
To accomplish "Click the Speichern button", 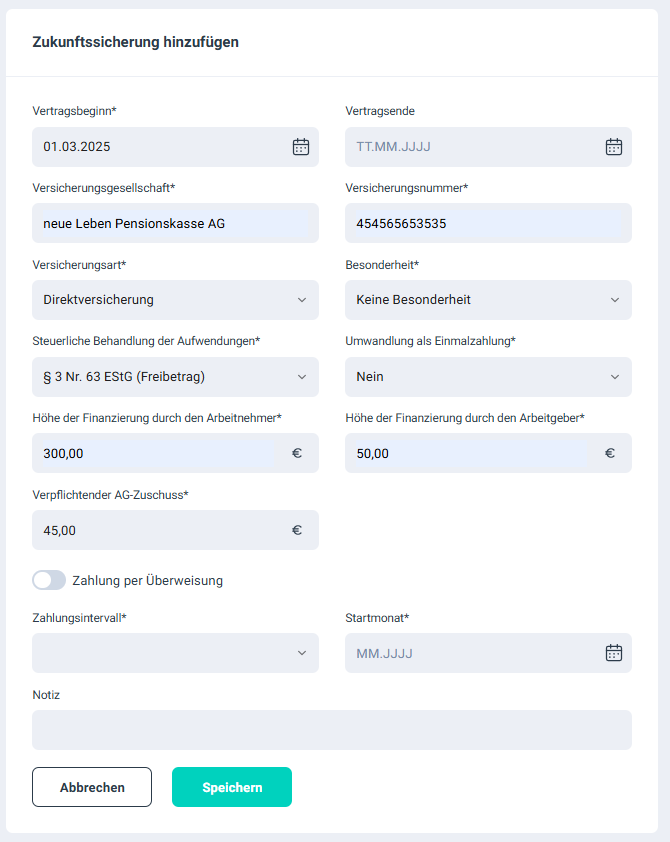I will 232,787.
